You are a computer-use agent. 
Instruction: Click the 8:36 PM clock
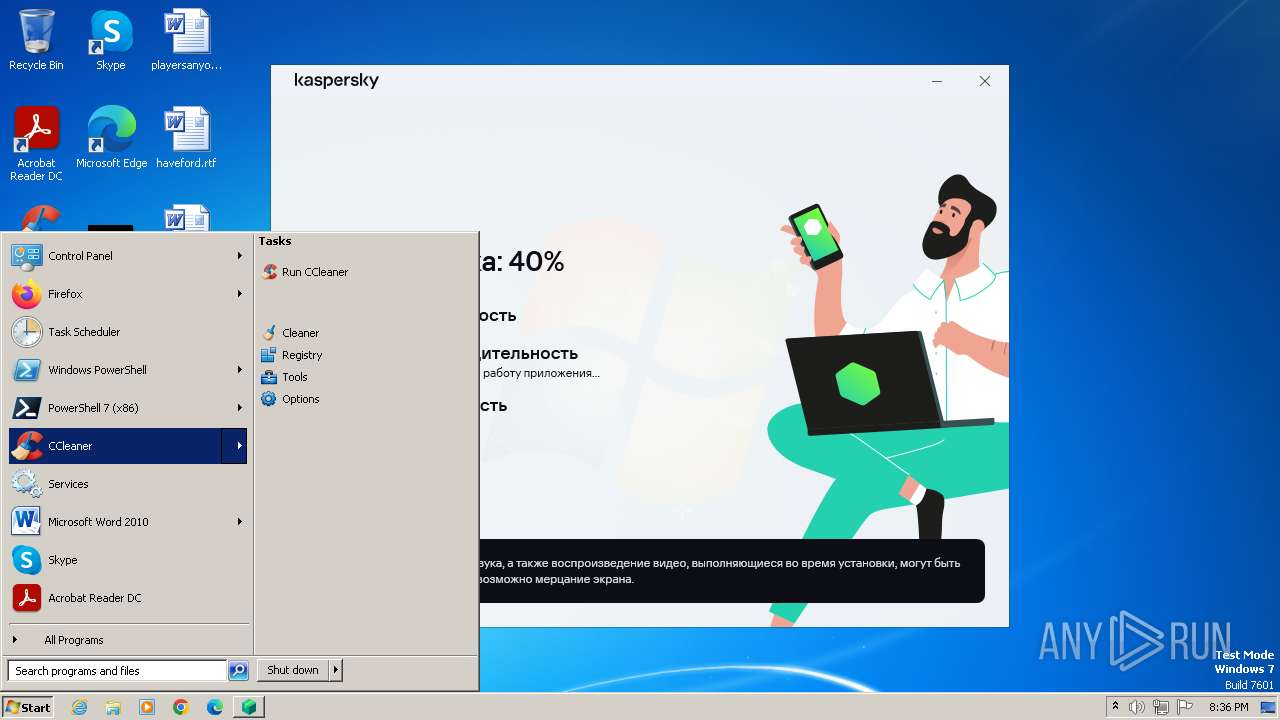(1229, 707)
